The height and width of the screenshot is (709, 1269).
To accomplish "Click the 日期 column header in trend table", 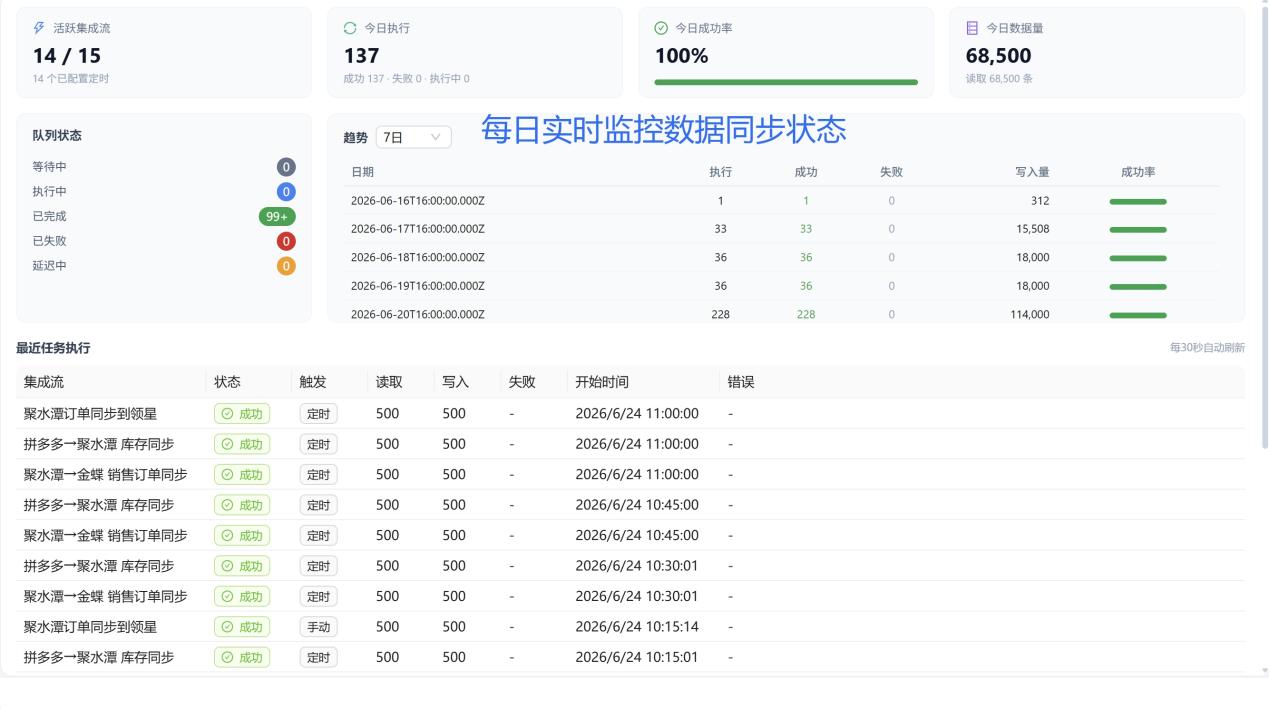I will (x=362, y=172).
